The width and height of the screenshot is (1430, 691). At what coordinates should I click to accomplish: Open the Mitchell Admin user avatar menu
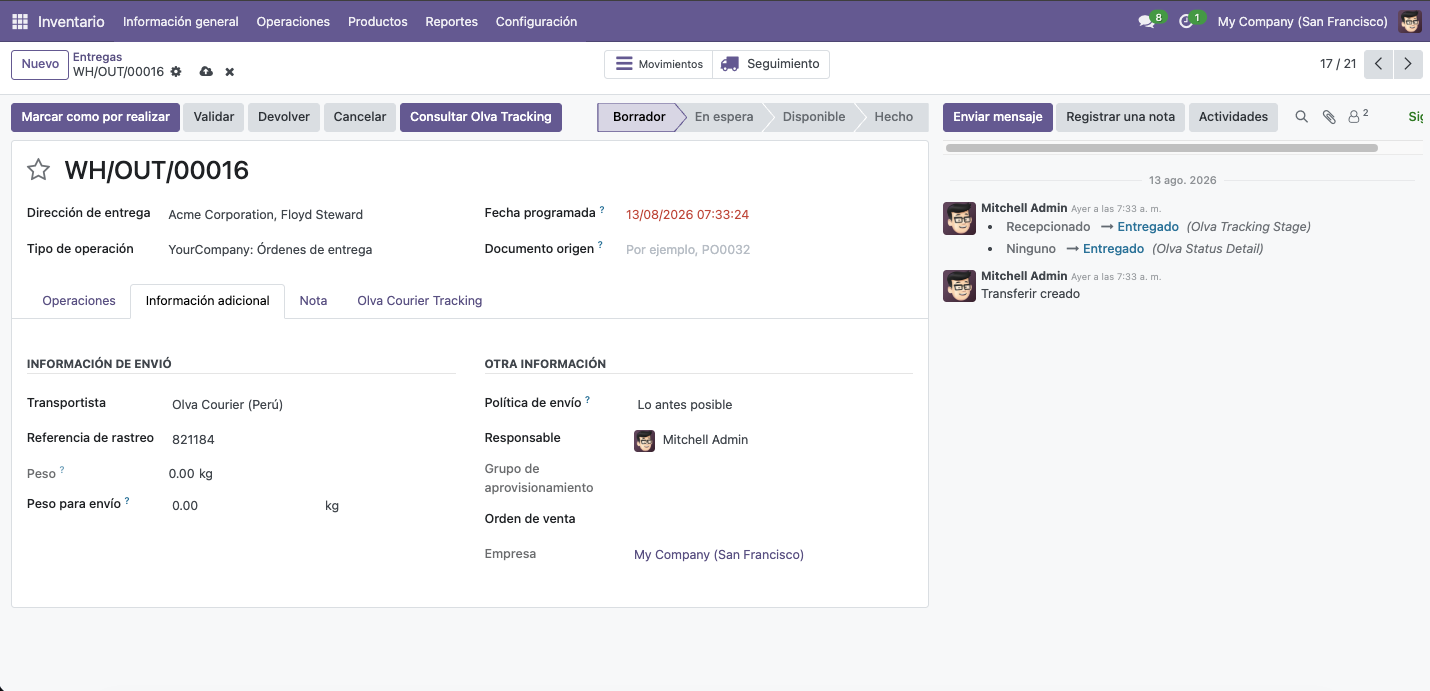[x=1410, y=21]
